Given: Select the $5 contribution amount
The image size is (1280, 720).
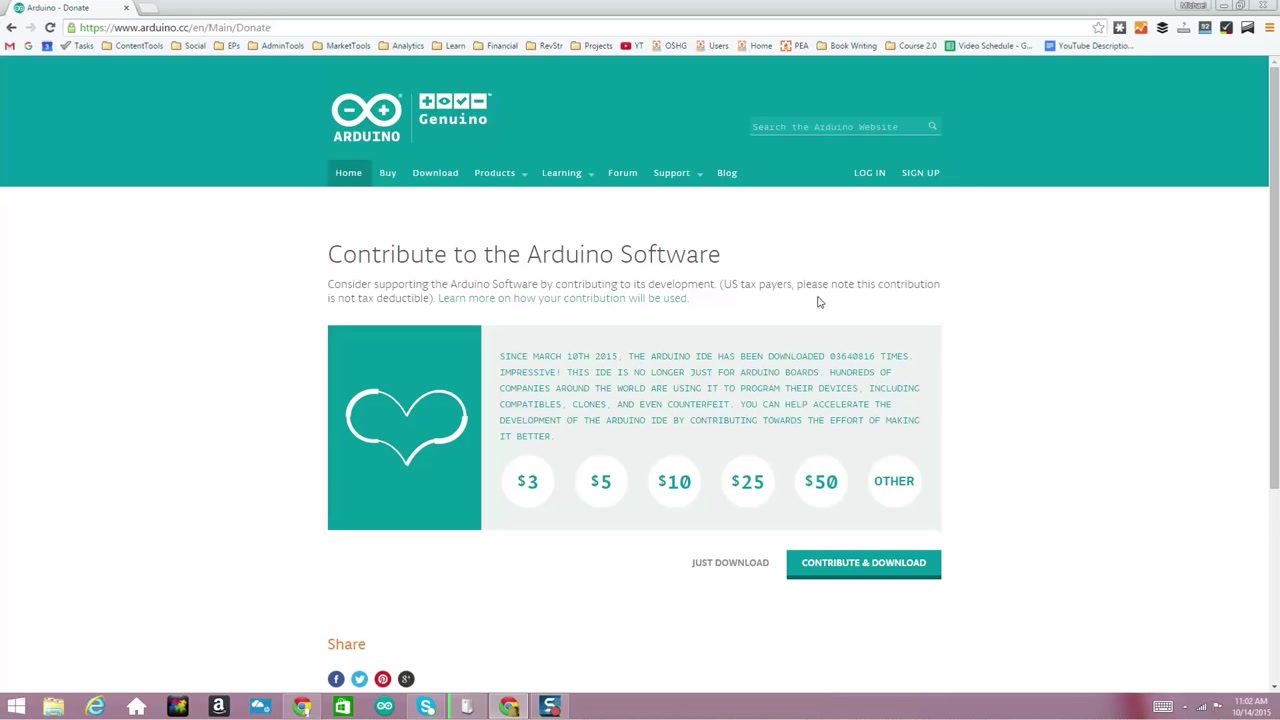Looking at the screenshot, I should (x=600, y=482).
